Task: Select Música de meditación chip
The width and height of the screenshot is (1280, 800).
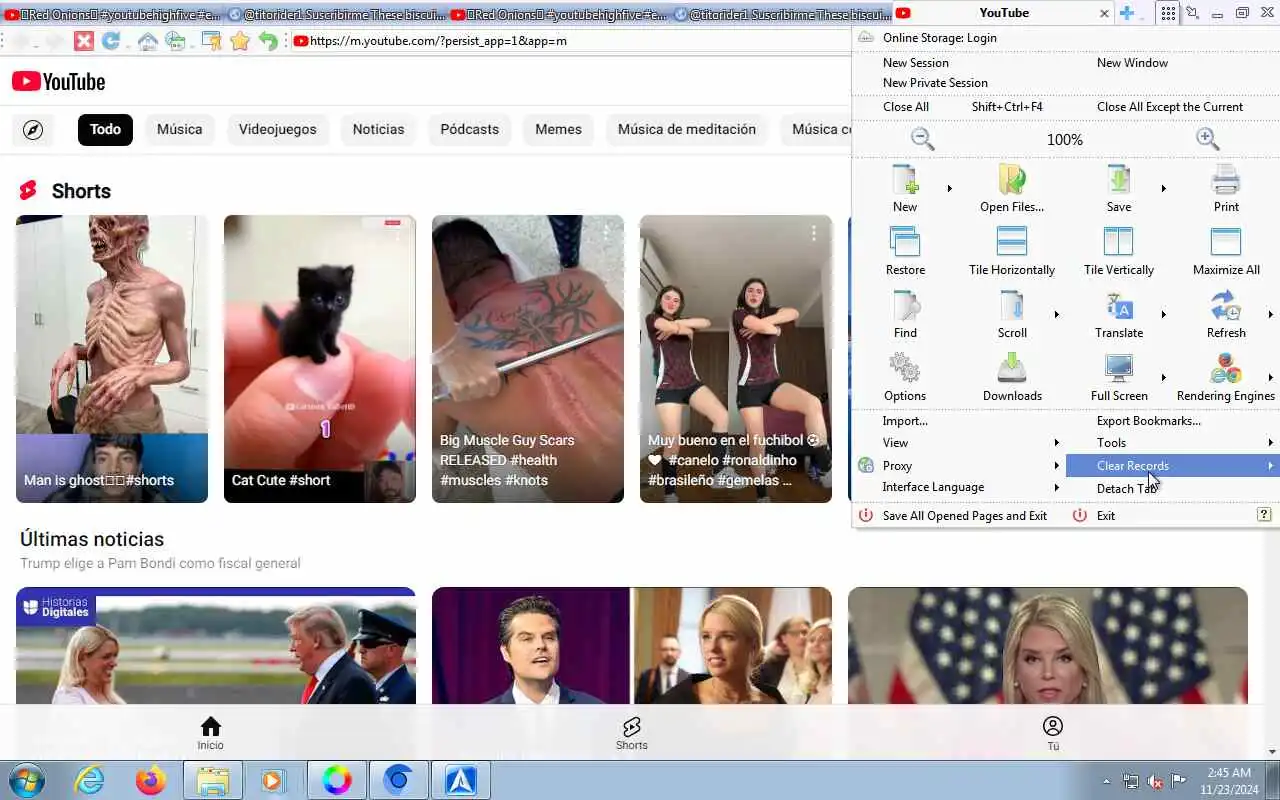Action: tap(687, 130)
